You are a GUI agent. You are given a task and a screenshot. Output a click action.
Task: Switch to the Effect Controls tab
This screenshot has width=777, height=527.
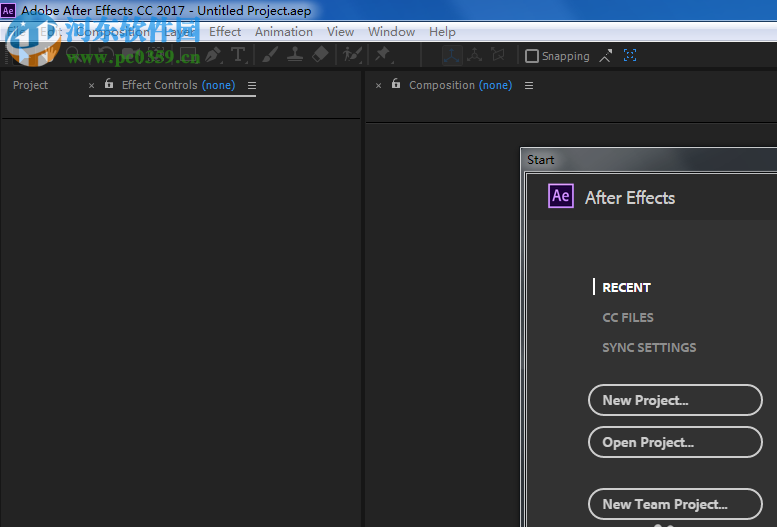coord(178,85)
